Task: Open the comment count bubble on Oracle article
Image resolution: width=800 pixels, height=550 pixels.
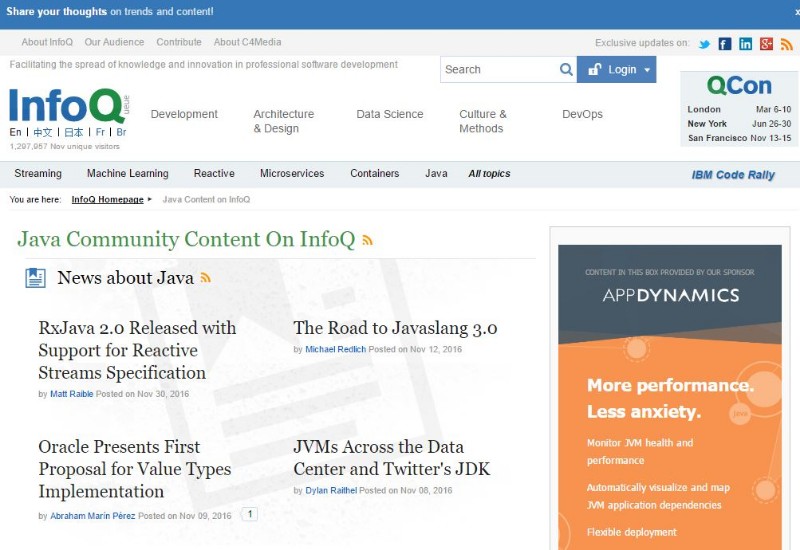Action: pos(250,514)
